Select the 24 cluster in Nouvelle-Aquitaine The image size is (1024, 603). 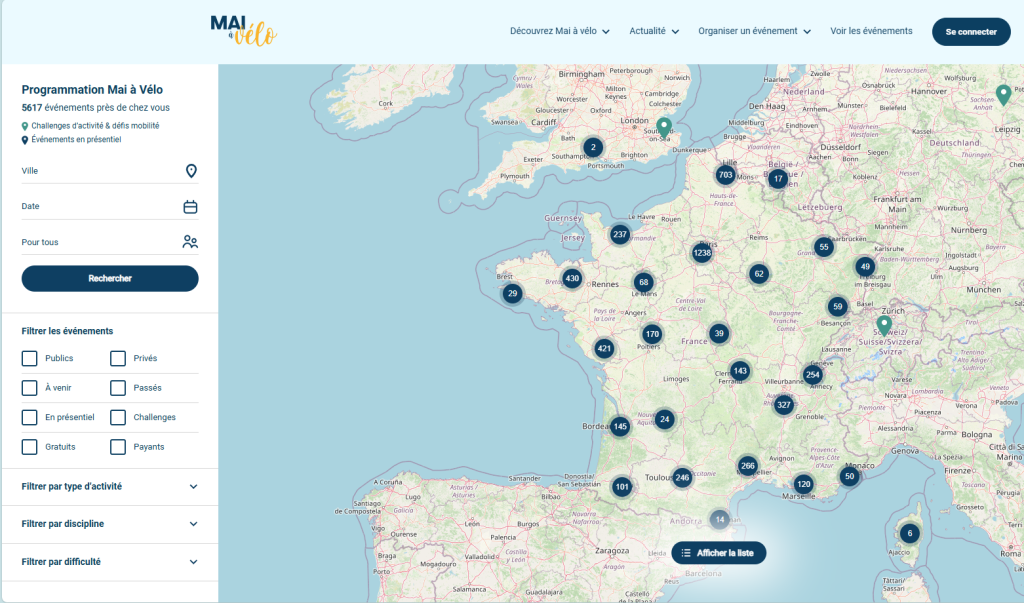[664, 419]
